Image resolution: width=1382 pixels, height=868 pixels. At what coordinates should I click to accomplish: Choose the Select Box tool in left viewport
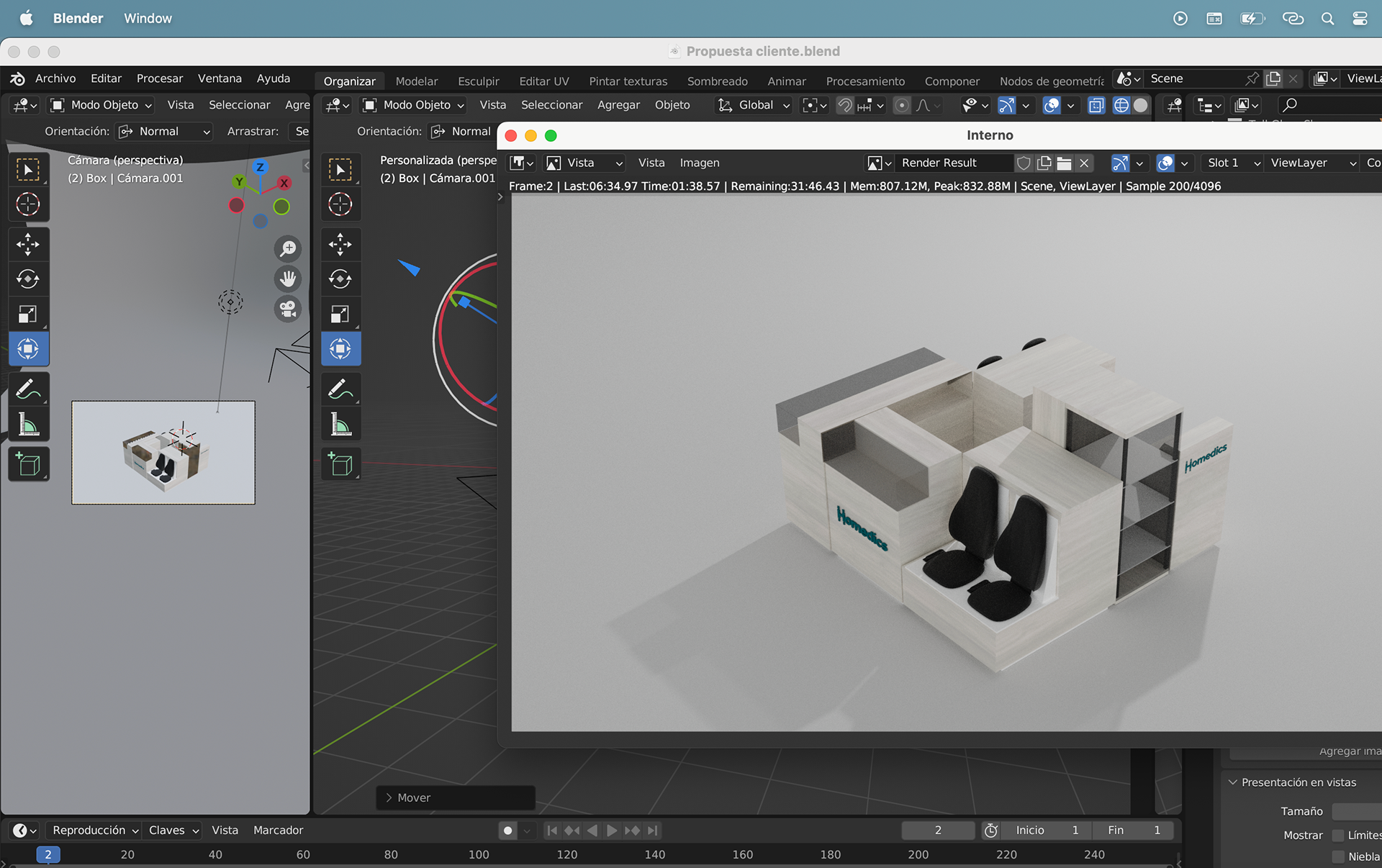point(28,170)
